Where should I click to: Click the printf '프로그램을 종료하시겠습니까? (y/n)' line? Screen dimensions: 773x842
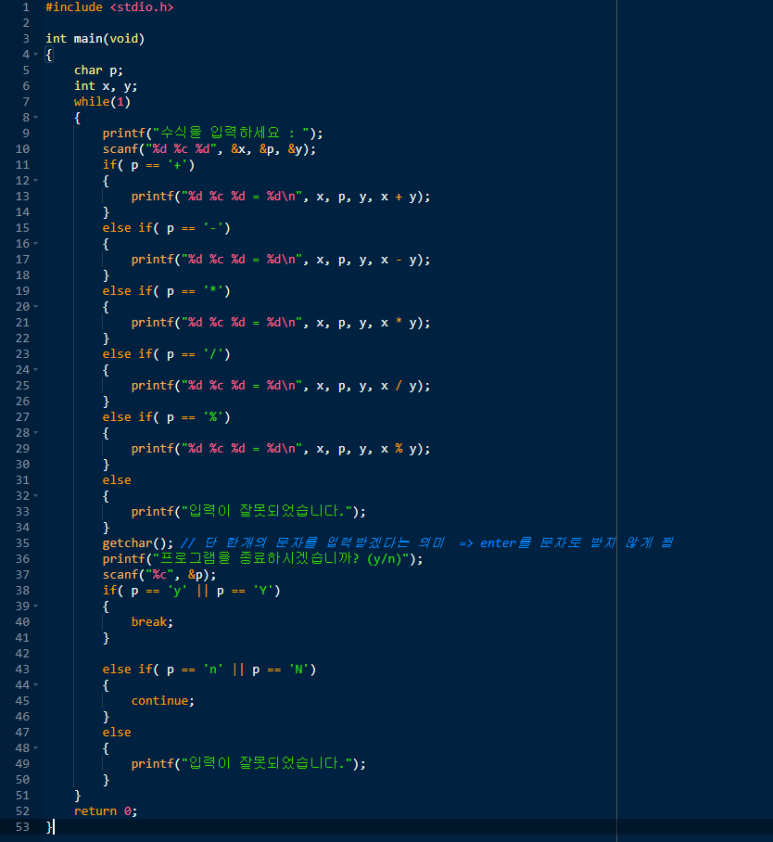pos(262,558)
